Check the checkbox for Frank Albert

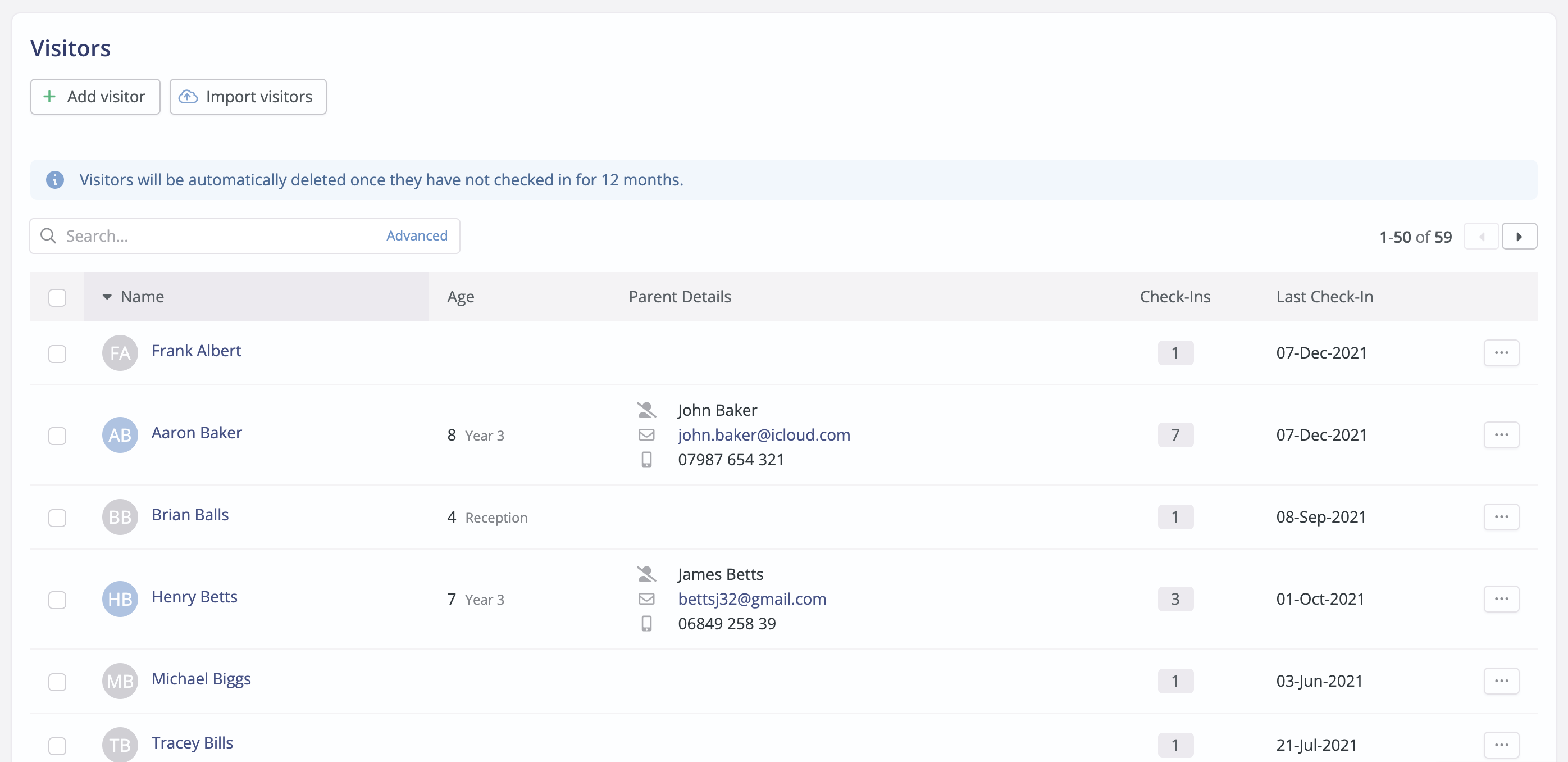(x=57, y=353)
